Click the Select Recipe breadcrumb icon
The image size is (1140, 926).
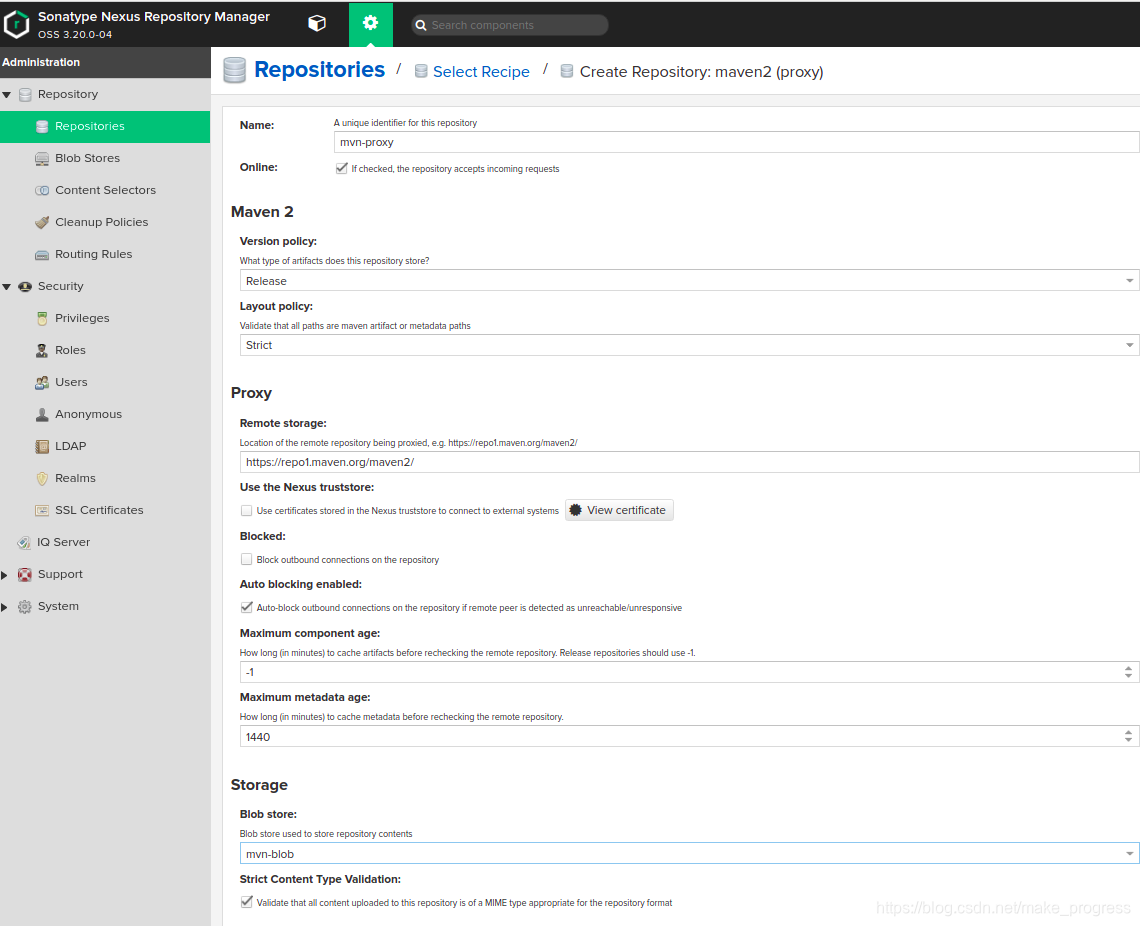(421, 71)
